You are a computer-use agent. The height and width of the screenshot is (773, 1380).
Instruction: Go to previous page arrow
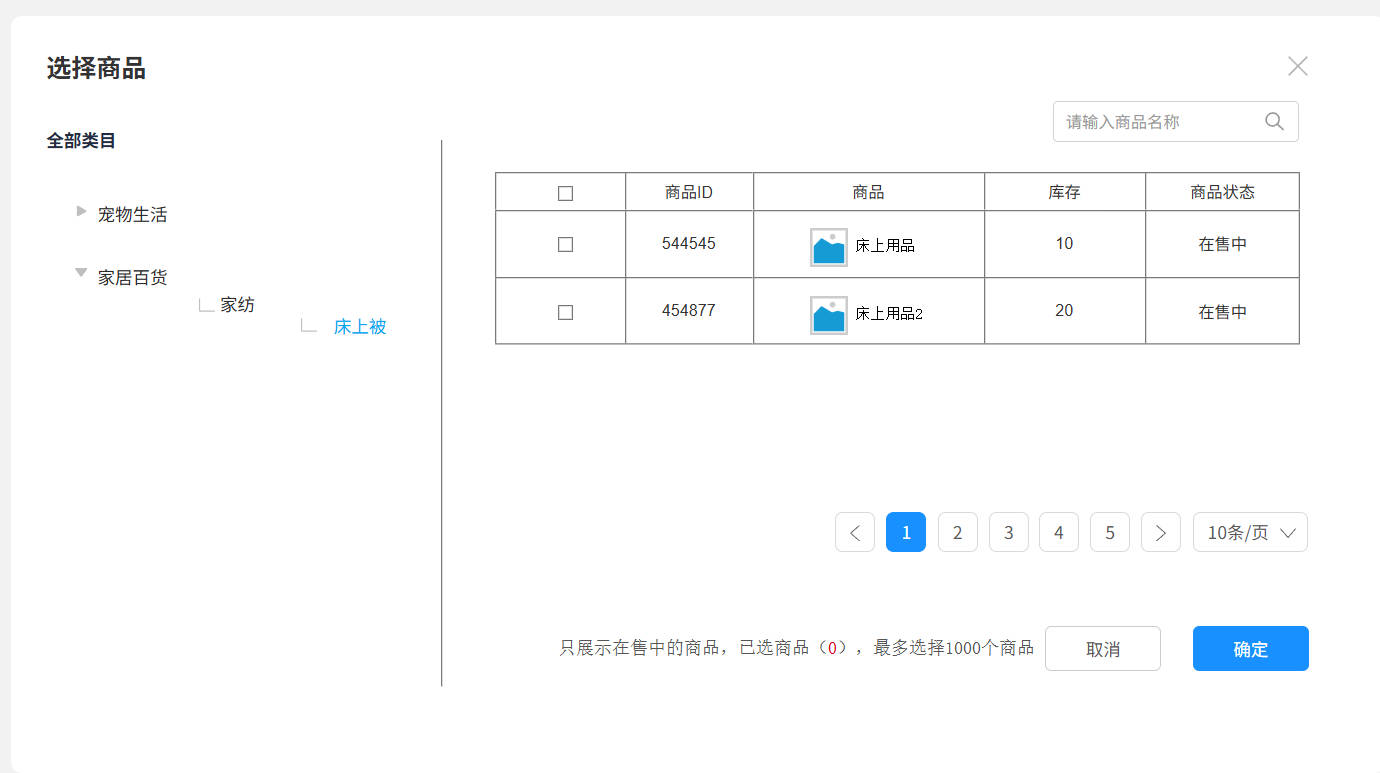(855, 532)
